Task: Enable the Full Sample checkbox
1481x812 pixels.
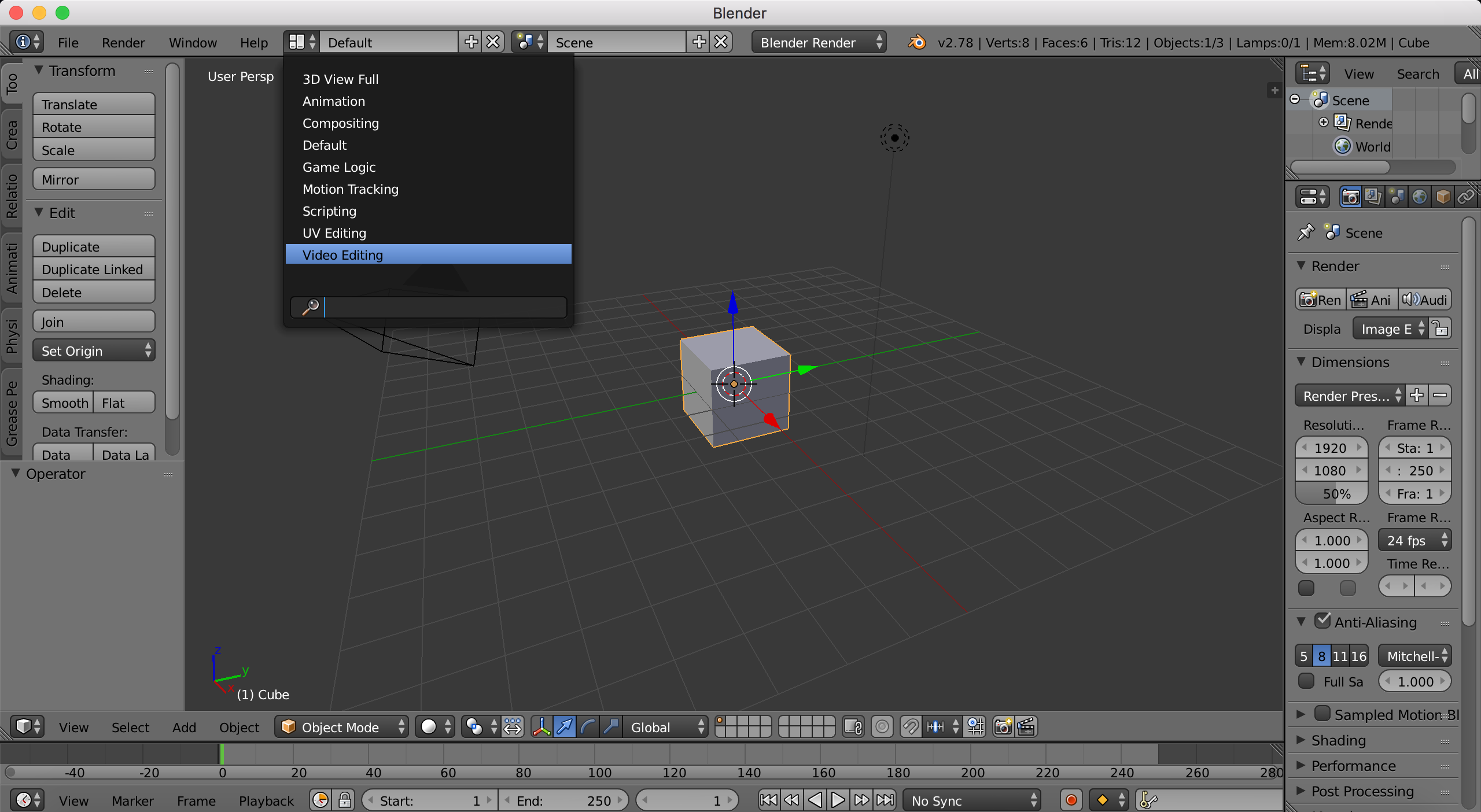Action: 1306,681
